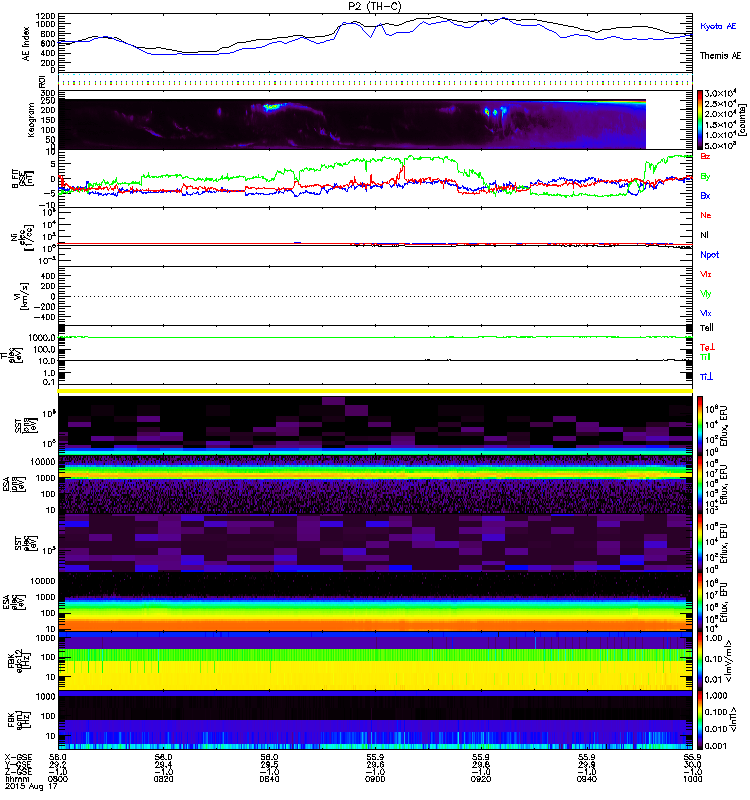Click the ESA electrons spectrogram color bar
The height and width of the screenshot is (800, 750).
point(700,602)
